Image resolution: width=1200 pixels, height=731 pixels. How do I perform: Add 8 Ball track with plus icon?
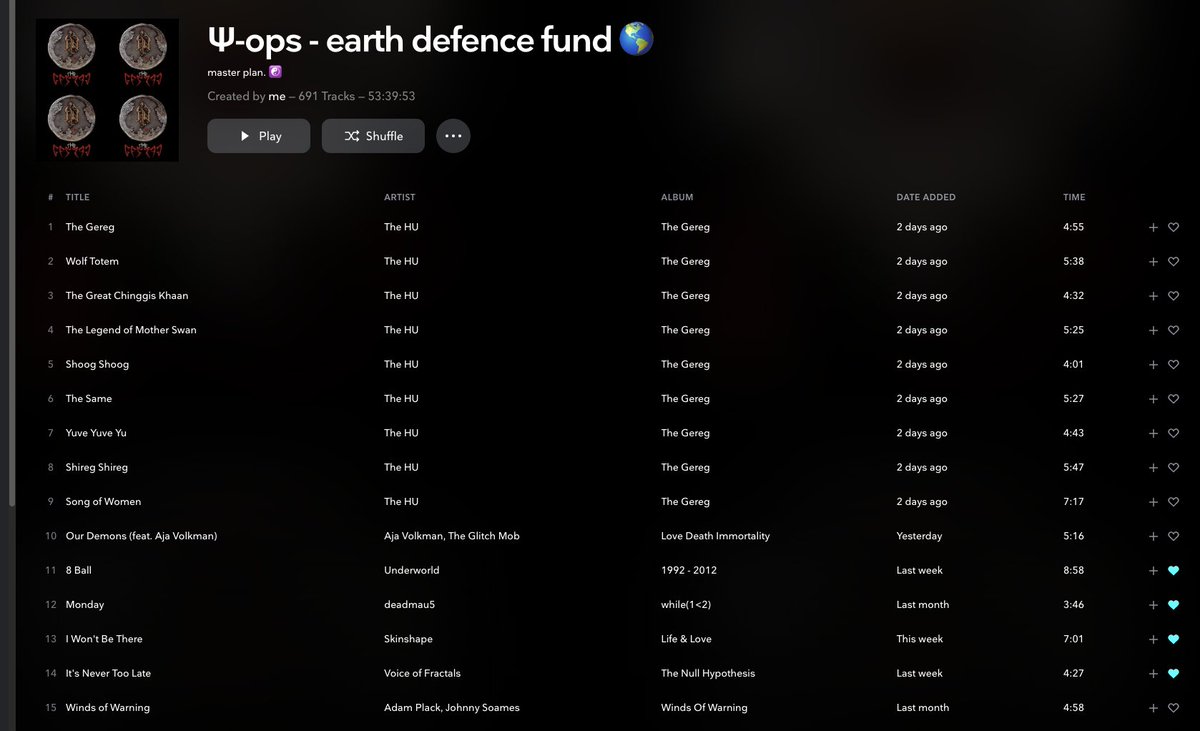(1153, 570)
